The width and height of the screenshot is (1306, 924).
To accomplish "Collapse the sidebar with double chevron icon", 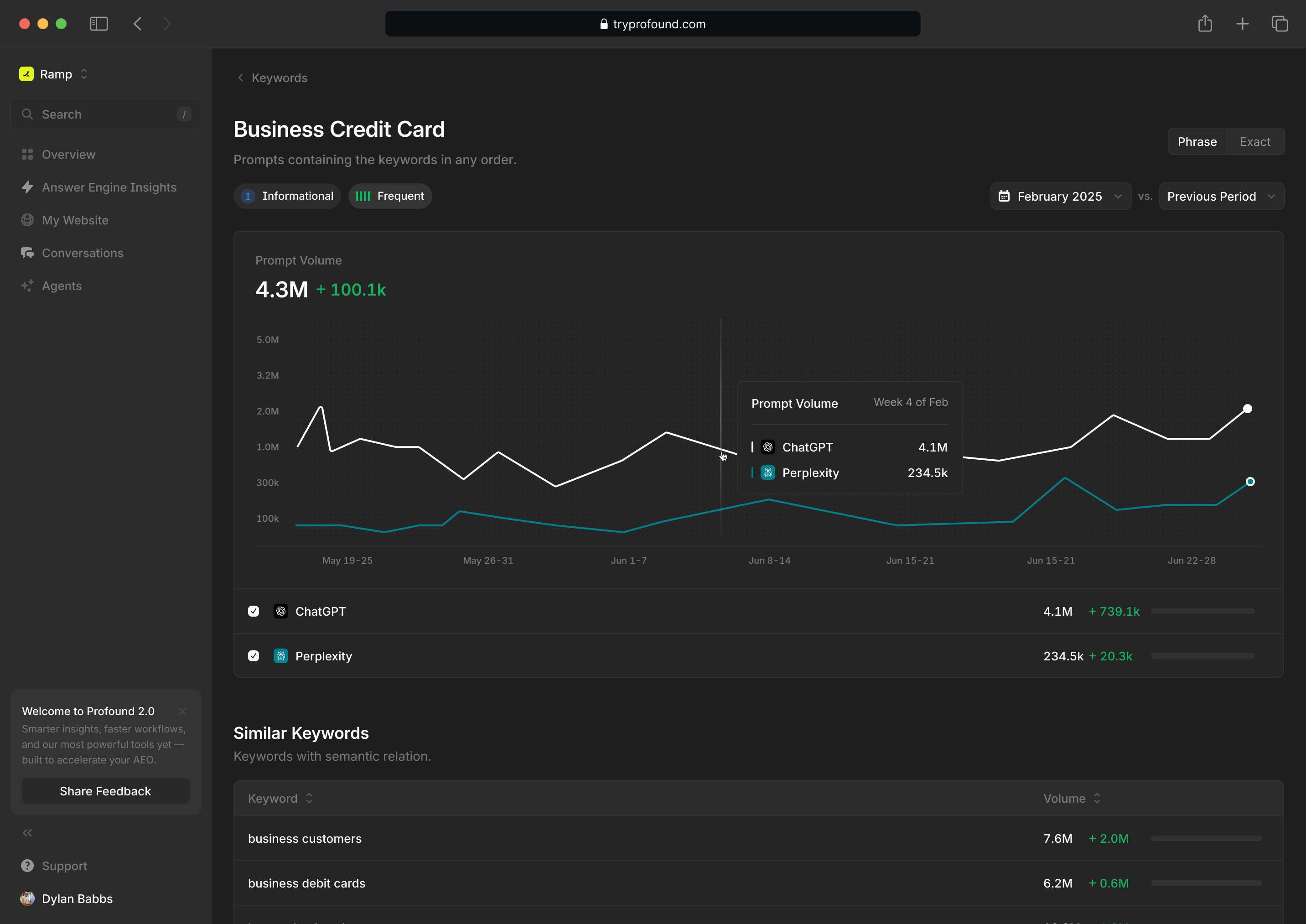I will click(x=27, y=833).
